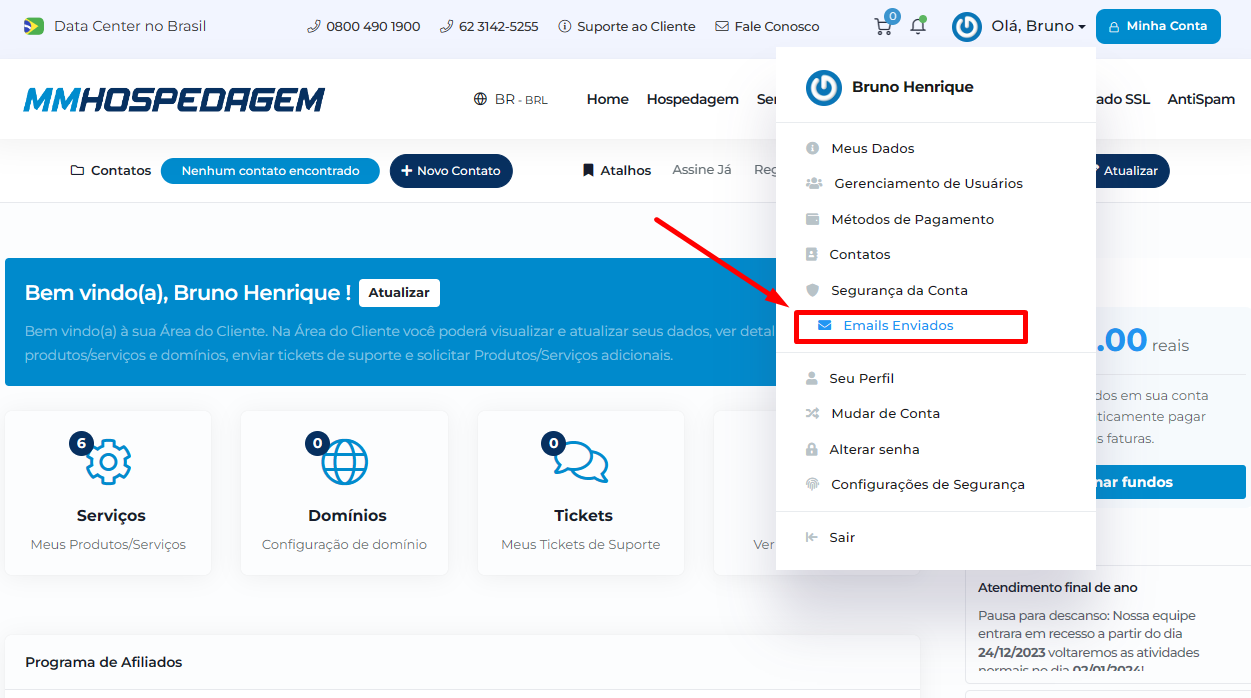This screenshot has width=1251, height=698.
Task: Call phone number 0800 490 1900
Action: 364,26
